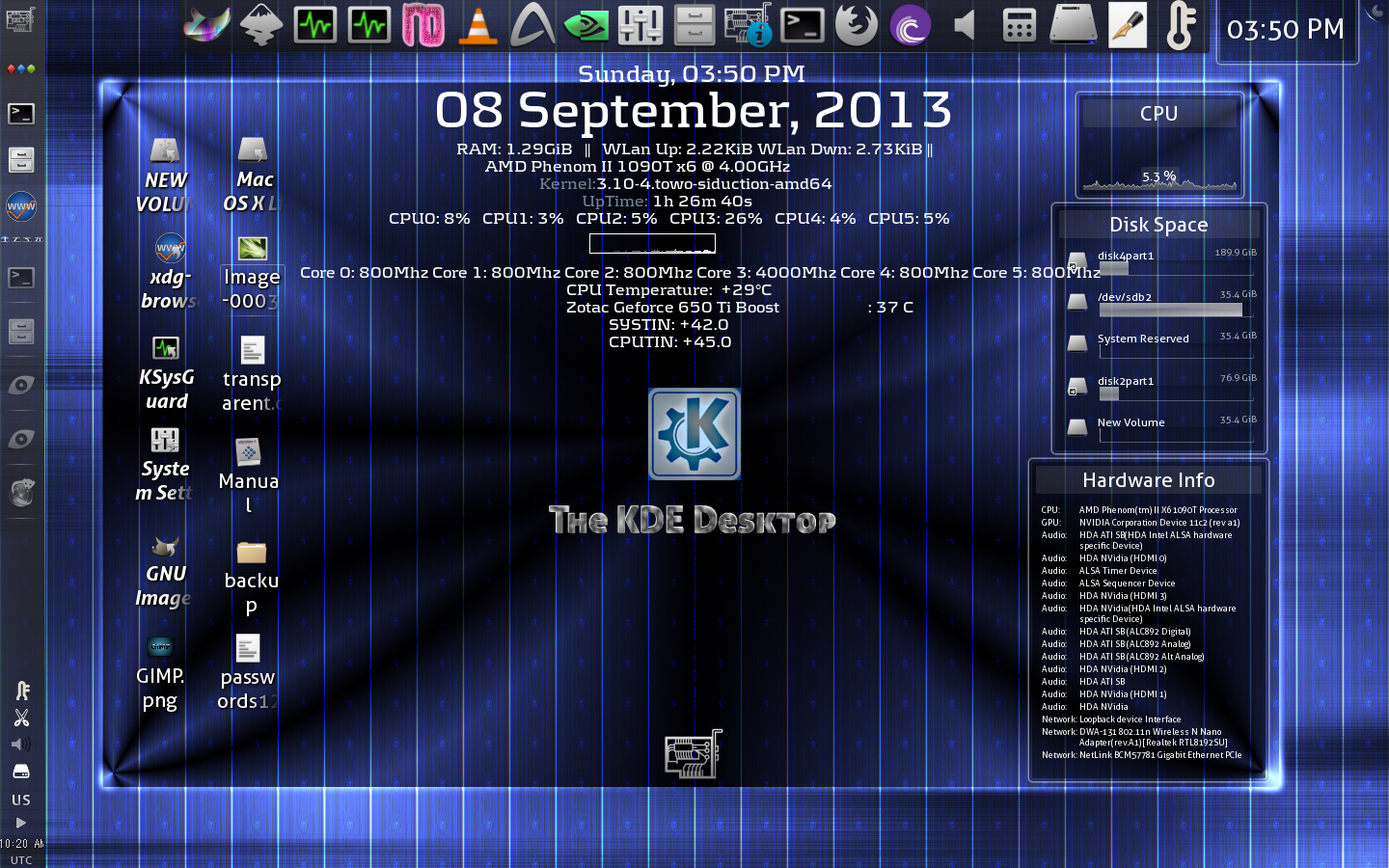Image resolution: width=1389 pixels, height=868 pixels.
Task: Open the colorful fan icon in top panel
Action: pyautogui.click(x=207, y=25)
